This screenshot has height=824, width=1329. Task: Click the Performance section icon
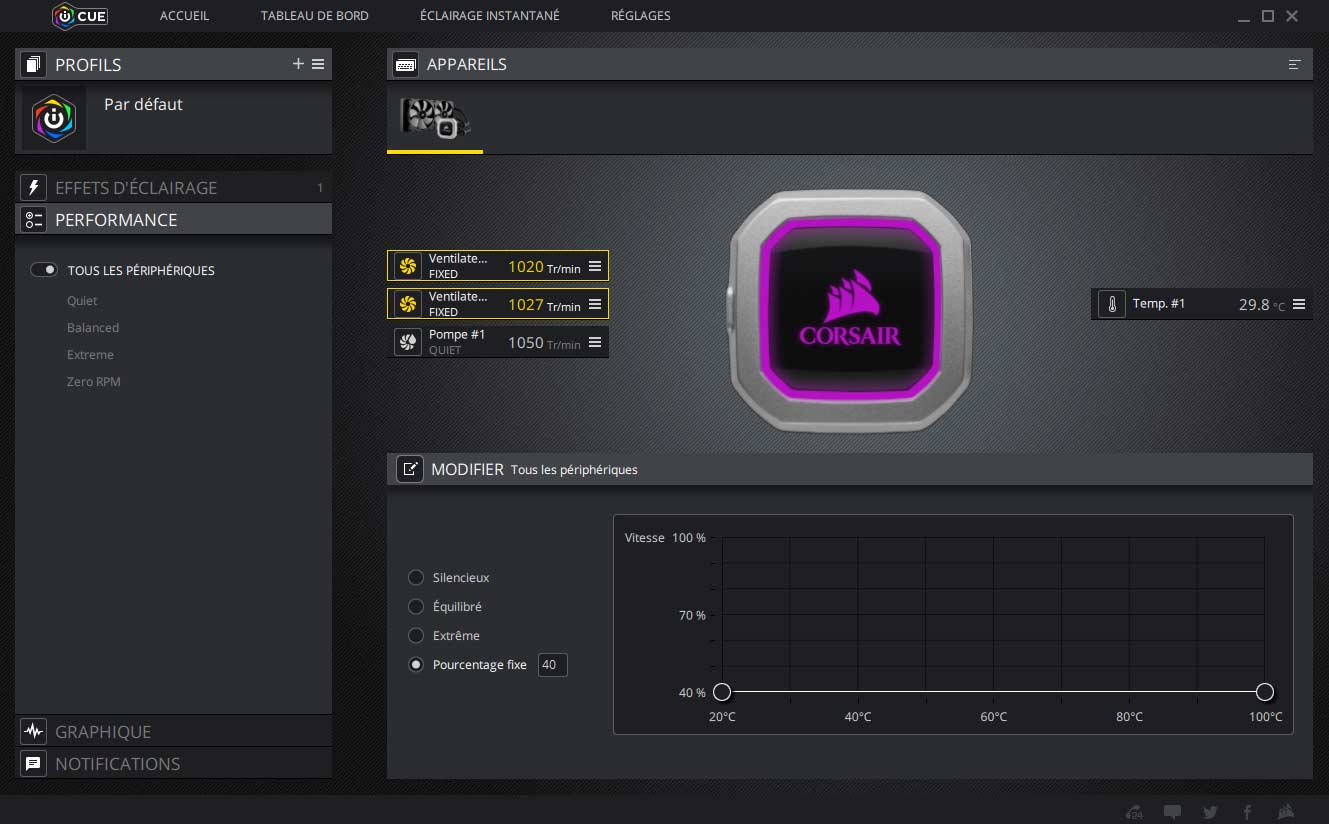click(x=33, y=220)
